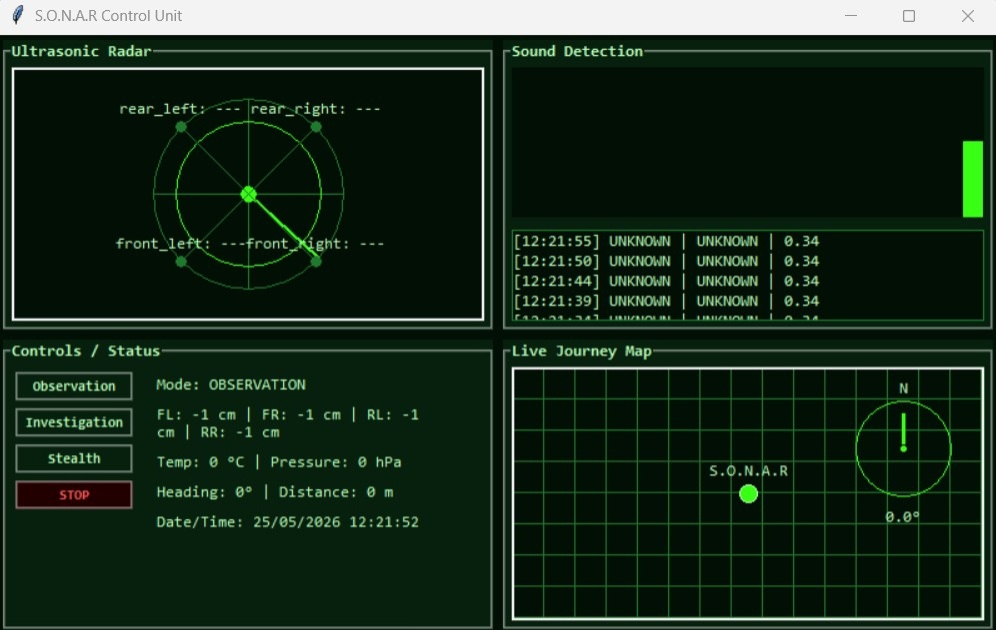Select the front_right sensor dot on radar
Screen dimensions: 996x630
click(316, 261)
